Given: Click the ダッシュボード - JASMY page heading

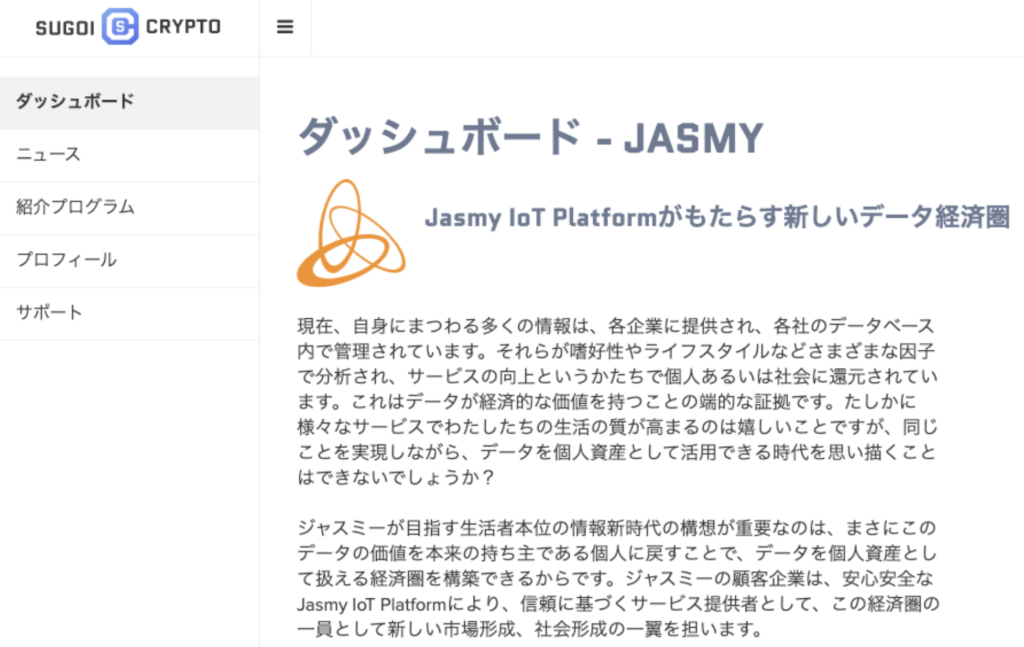Looking at the screenshot, I should (x=530, y=137).
